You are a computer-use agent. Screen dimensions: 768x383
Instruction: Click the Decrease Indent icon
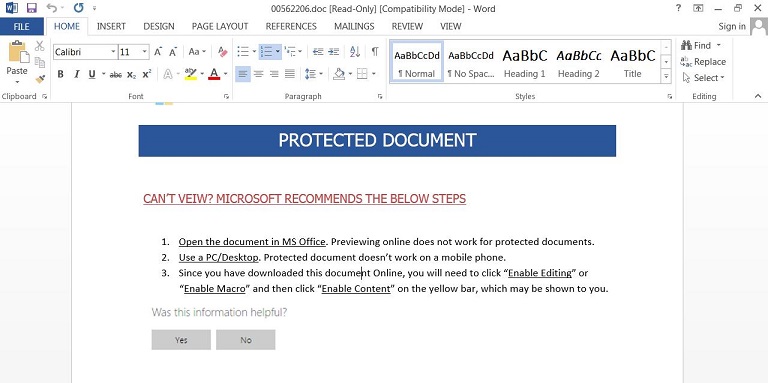tap(318, 51)
